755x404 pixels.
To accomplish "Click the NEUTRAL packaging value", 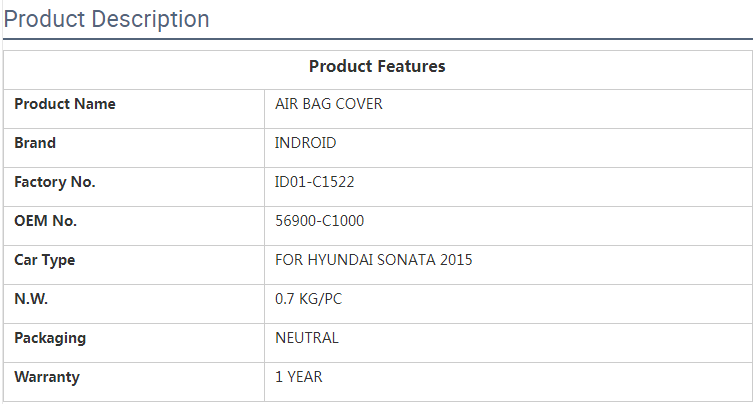I will point(307,338).
